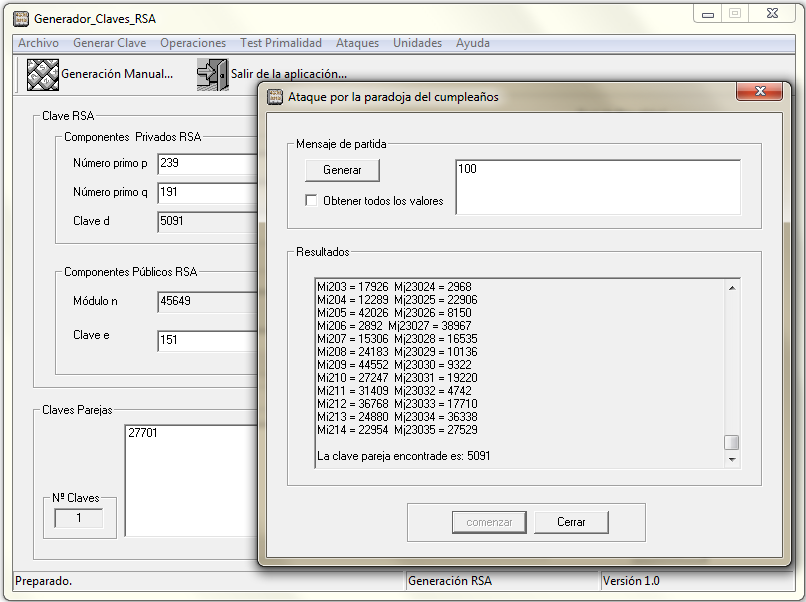Open the Test Primalidad menu
The width and height of the screenshot is (806, 602).
(280, 43)
